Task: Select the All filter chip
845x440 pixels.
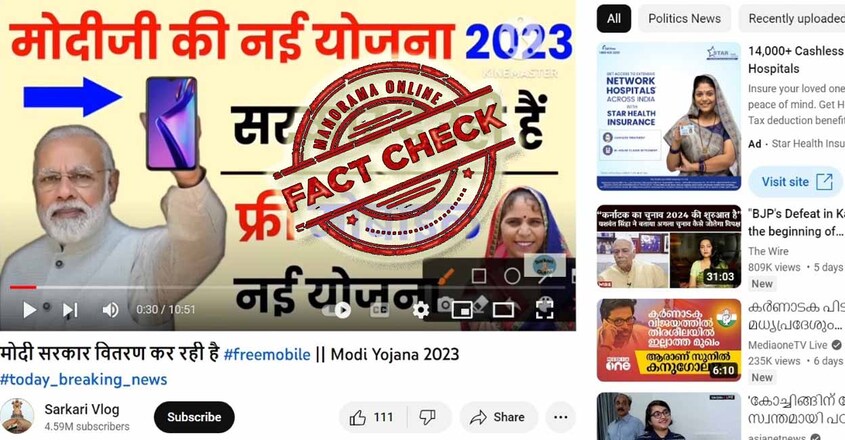Action: tap(614, 18)
